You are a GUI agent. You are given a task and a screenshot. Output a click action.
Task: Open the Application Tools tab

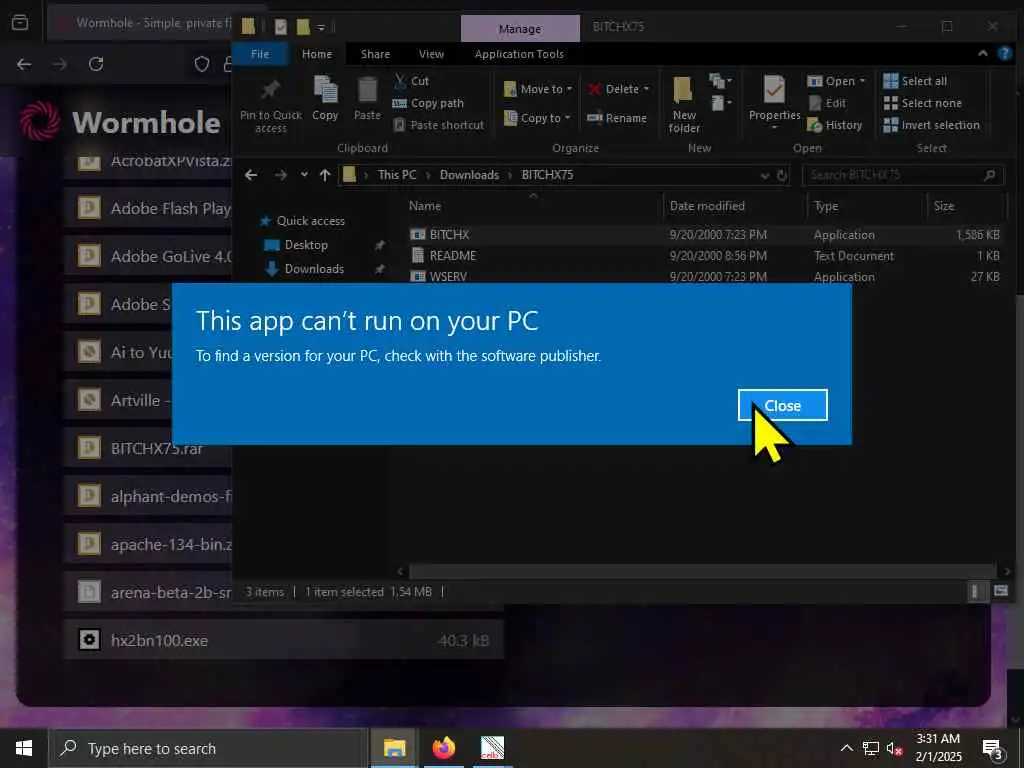click(519, 54)
